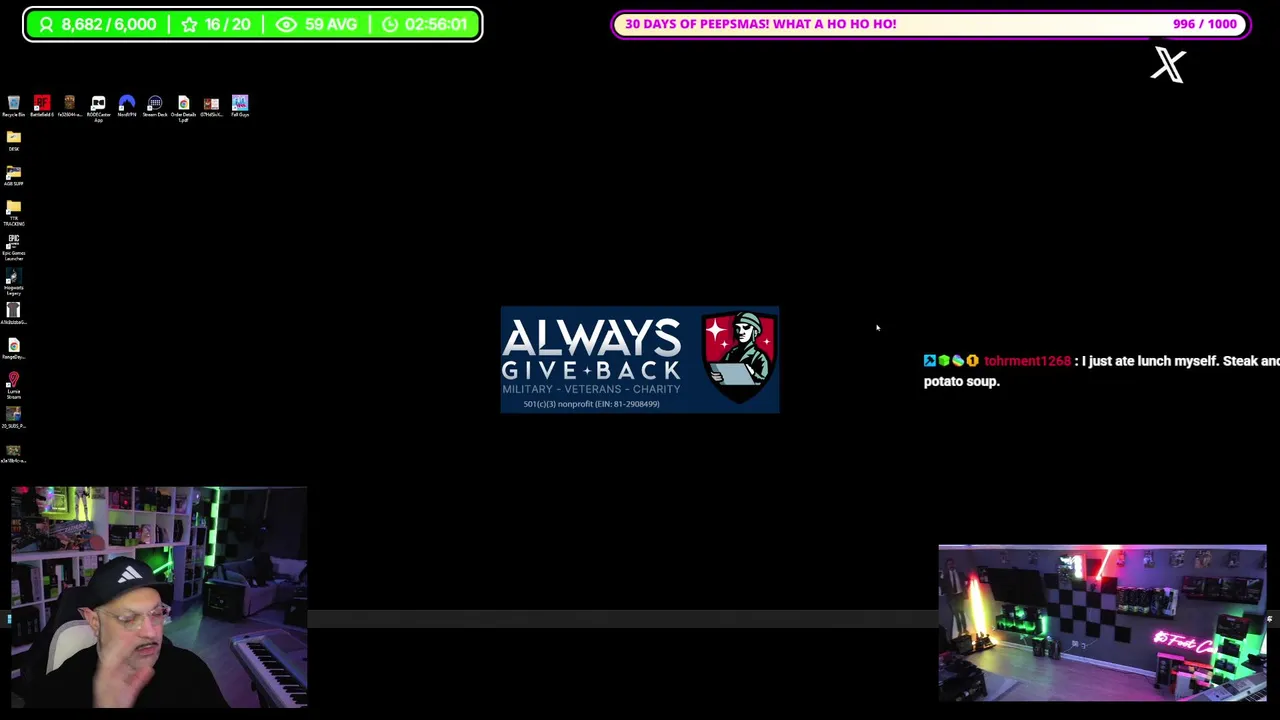Open the AGB SUPP folder
This screenshot has width=1280, height=720.
13,176
